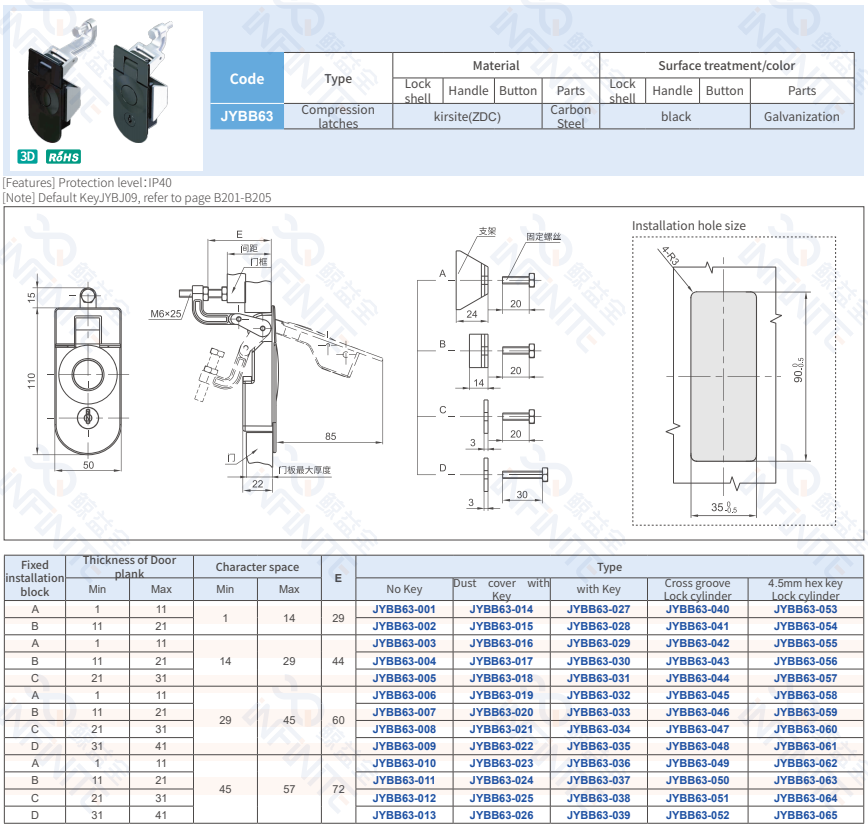Screen dimensions: 868x827
Task: Click the 'with Key' column header
Action: (x=598, y=589)
